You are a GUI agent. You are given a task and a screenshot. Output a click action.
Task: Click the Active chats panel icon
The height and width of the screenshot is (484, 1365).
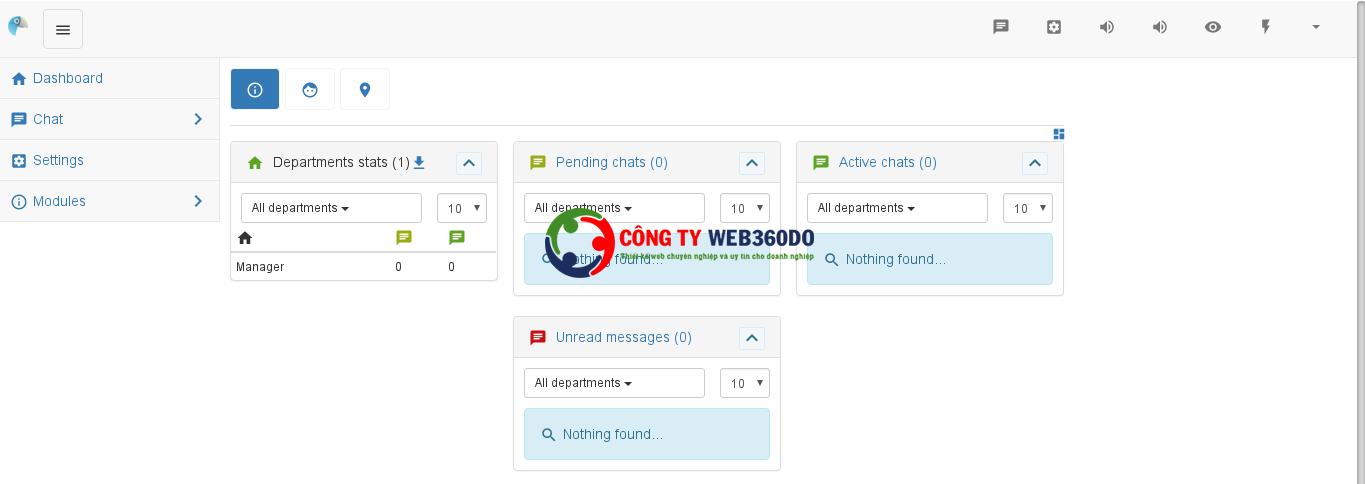[821, 162]
